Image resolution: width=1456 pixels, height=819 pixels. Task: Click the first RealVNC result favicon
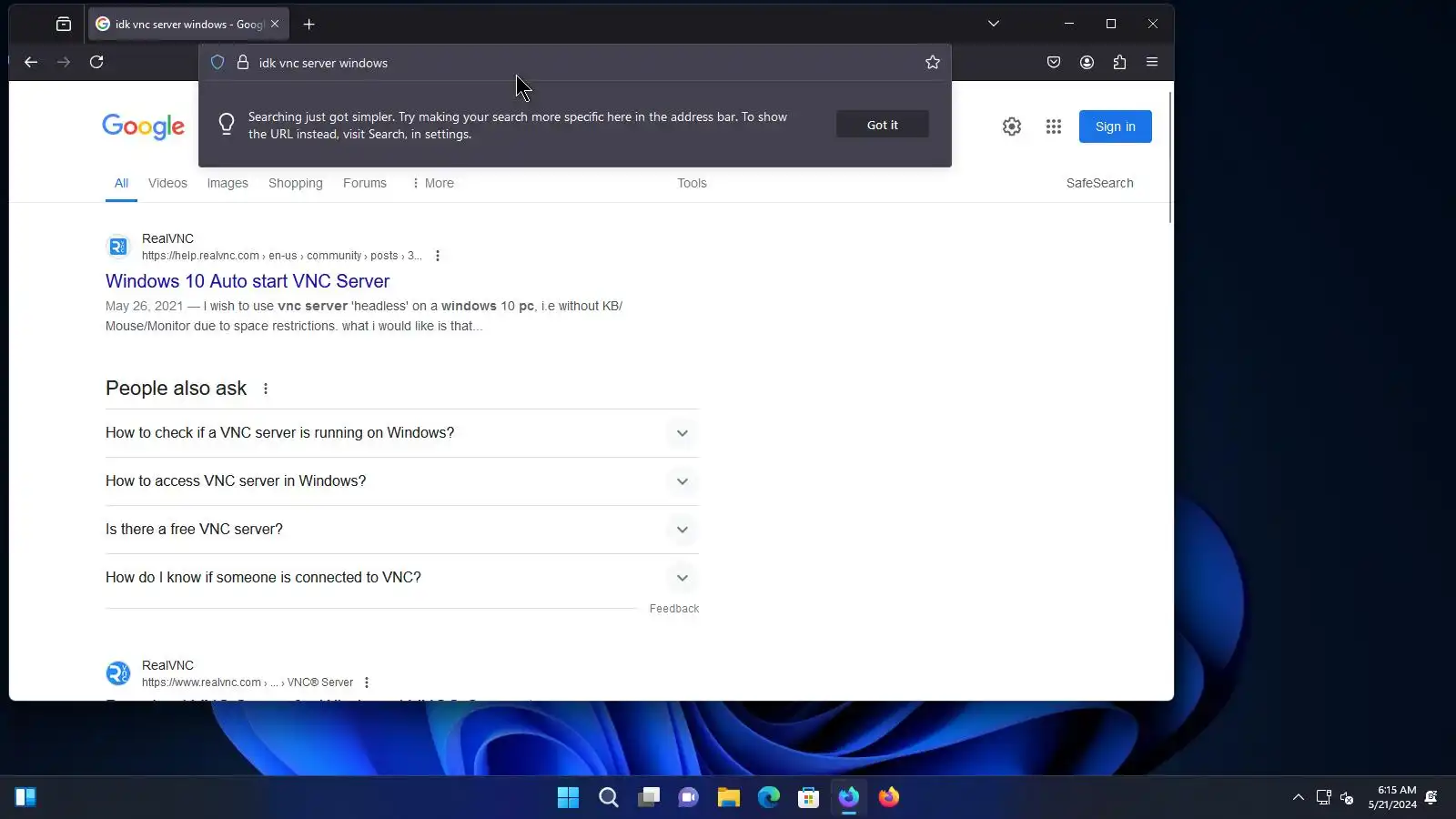(118, 247)
